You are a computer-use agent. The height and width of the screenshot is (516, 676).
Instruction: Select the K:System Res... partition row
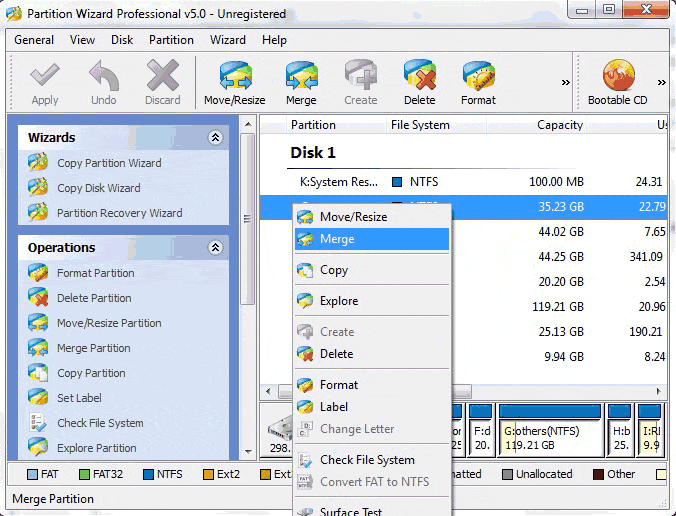coord(463,182)
